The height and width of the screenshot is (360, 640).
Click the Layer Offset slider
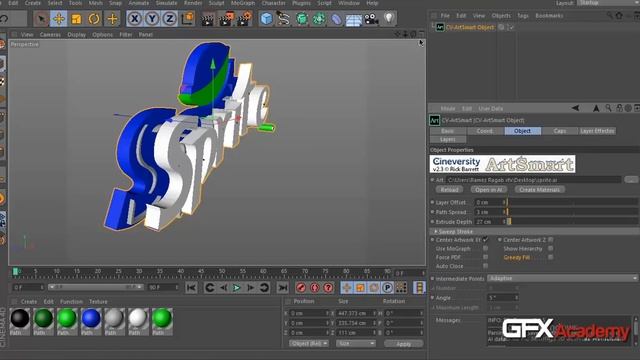click(x=572, y=202)
